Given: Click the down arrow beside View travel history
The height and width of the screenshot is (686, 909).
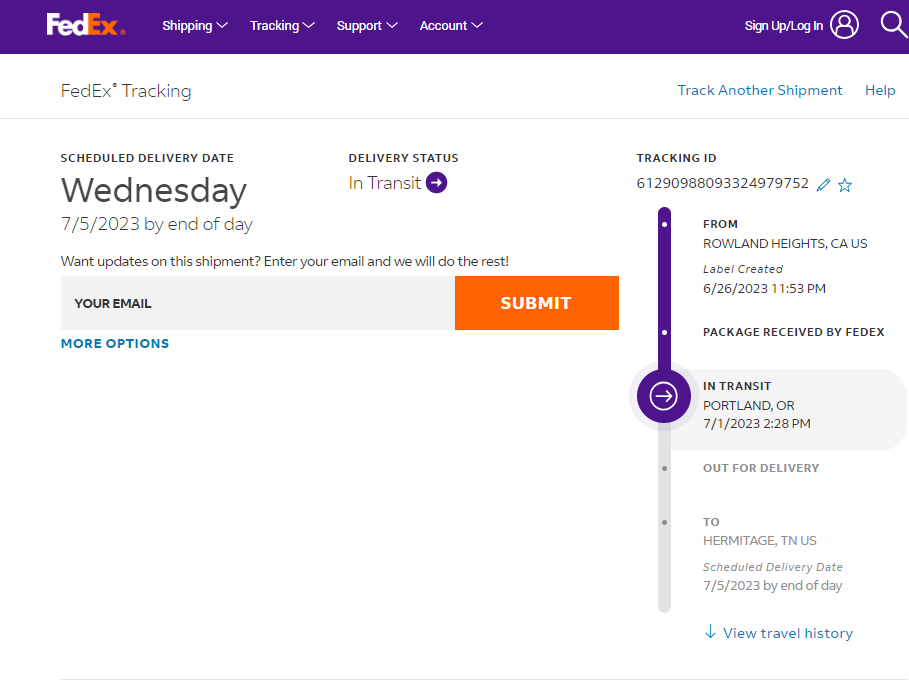Looking at the screenshot, I should [710, 632].
